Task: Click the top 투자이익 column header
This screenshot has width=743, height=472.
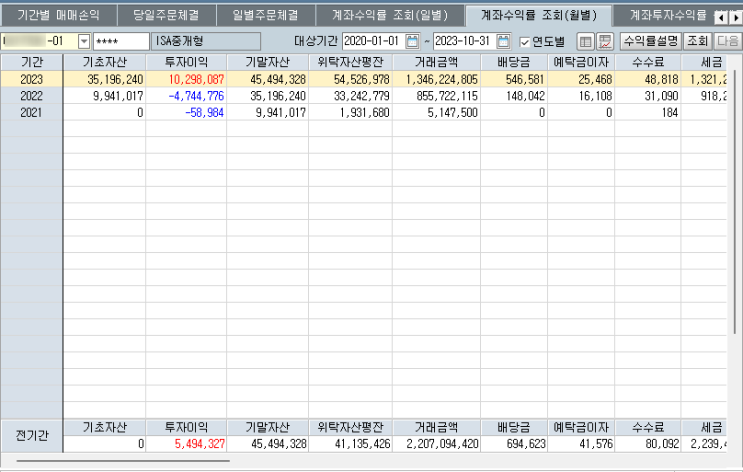Action: (186, 62)
